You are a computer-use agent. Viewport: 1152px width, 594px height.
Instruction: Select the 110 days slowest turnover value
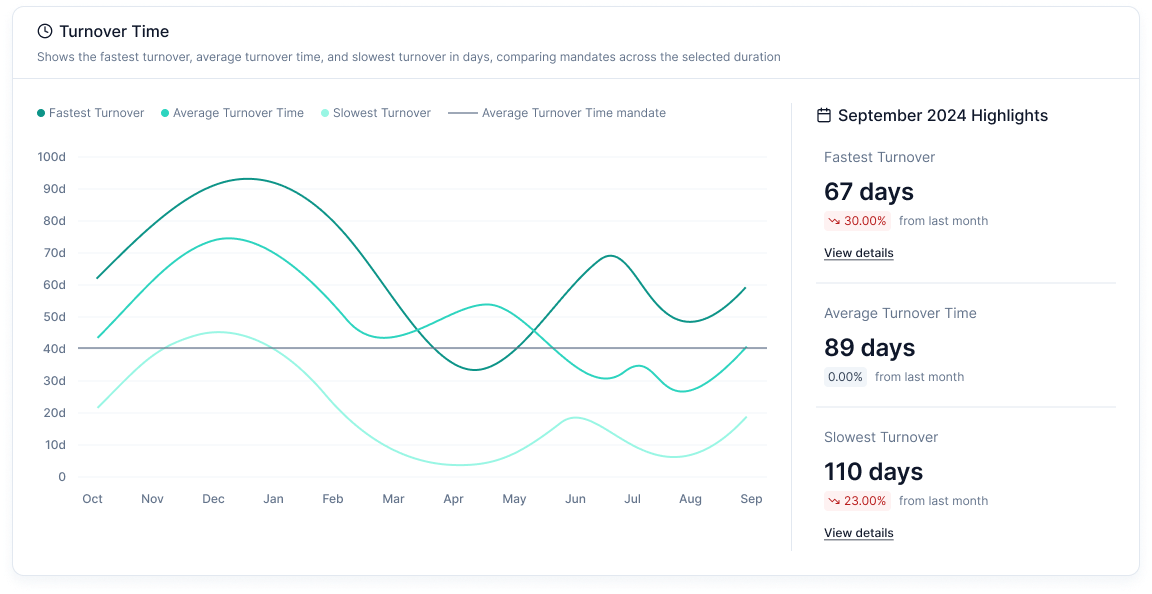point(874,471)
